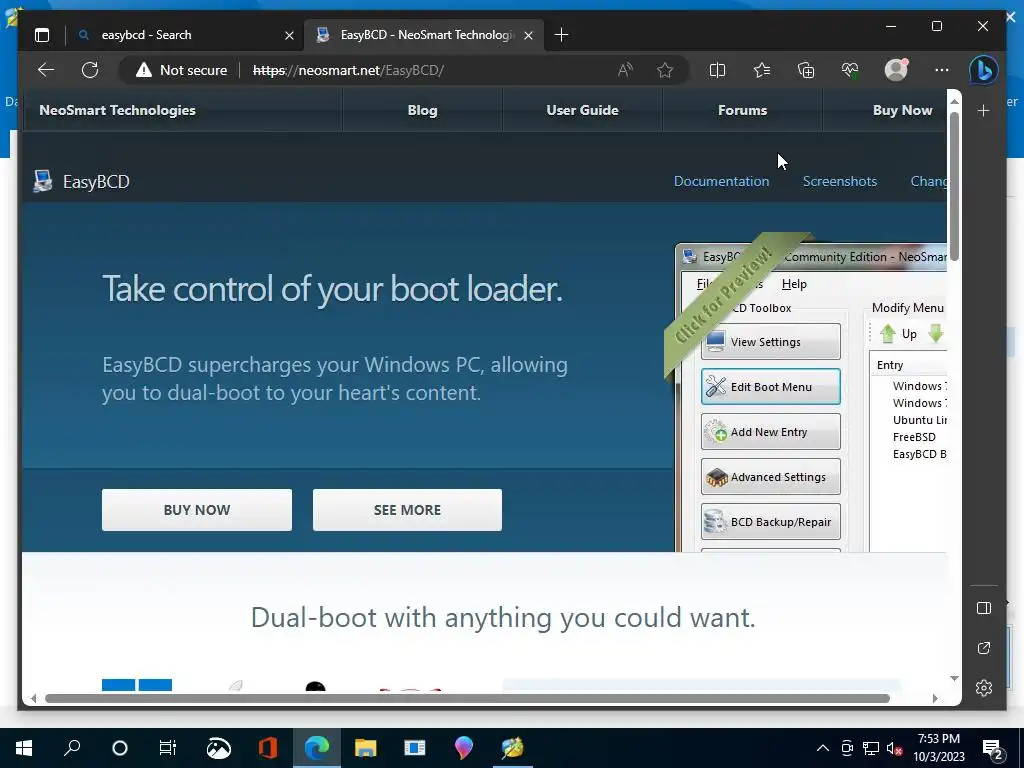Click BCD Backup/Repair in preview image
1024x768 pixels.
pos(771,522)
